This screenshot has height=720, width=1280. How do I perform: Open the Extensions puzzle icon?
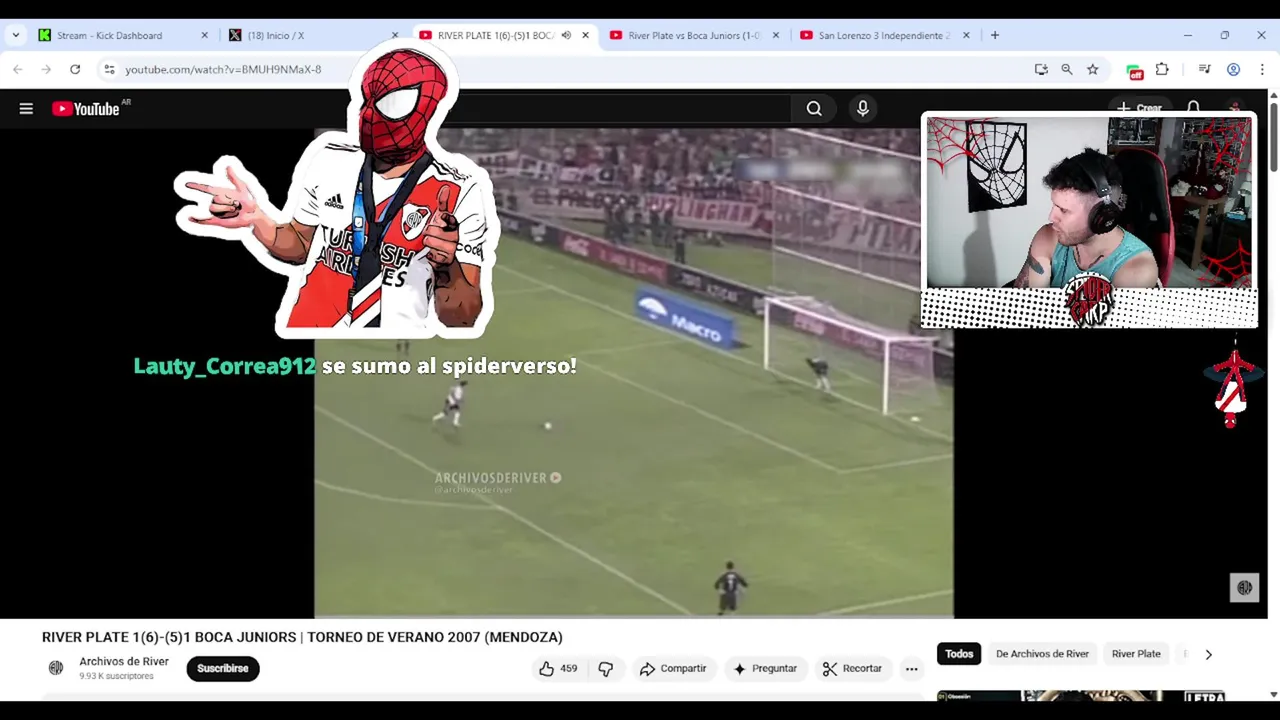click(1162, 69)
